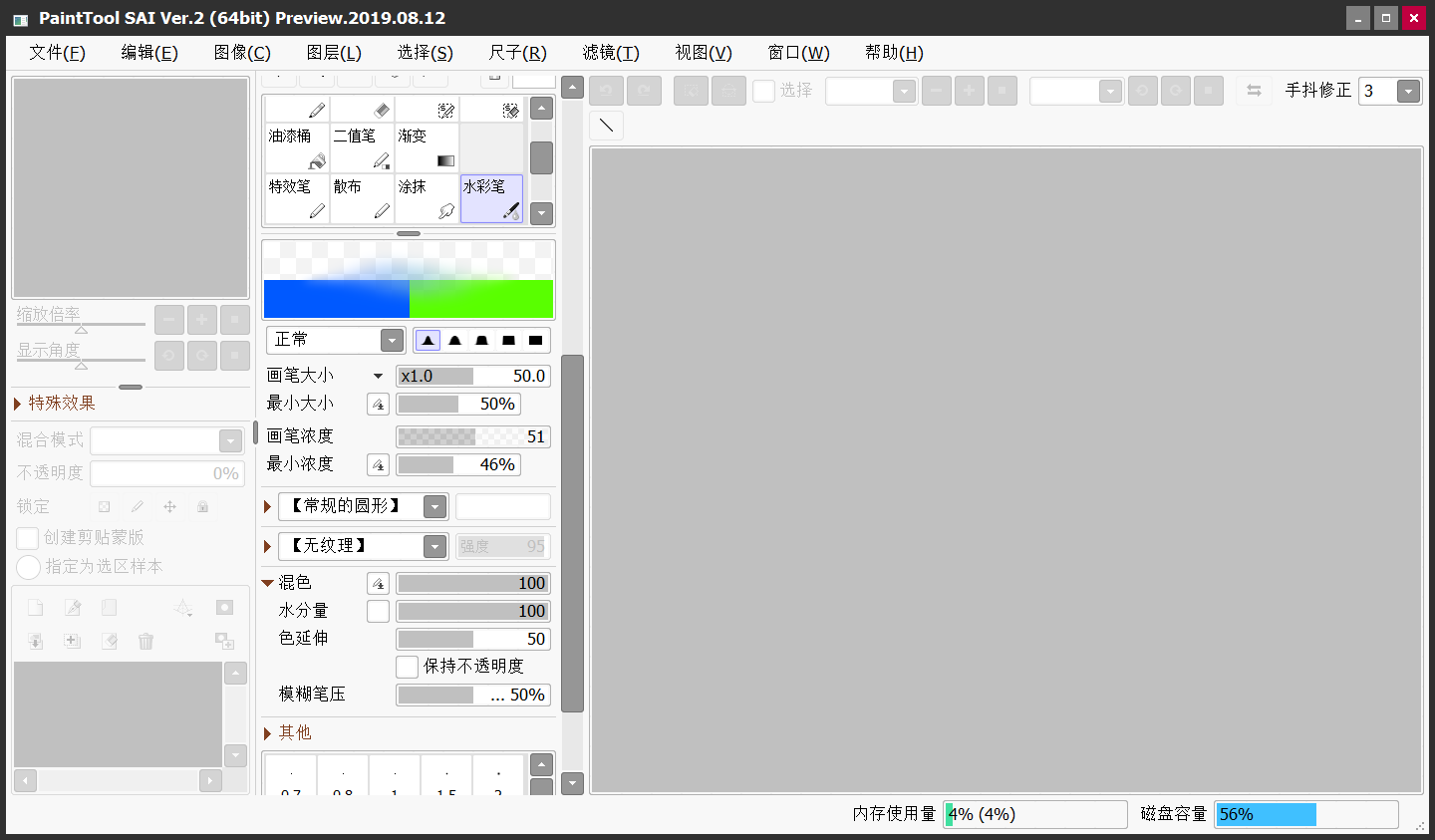Open the 视图(V) menu

pyautogui.click(x=704, y=53)
